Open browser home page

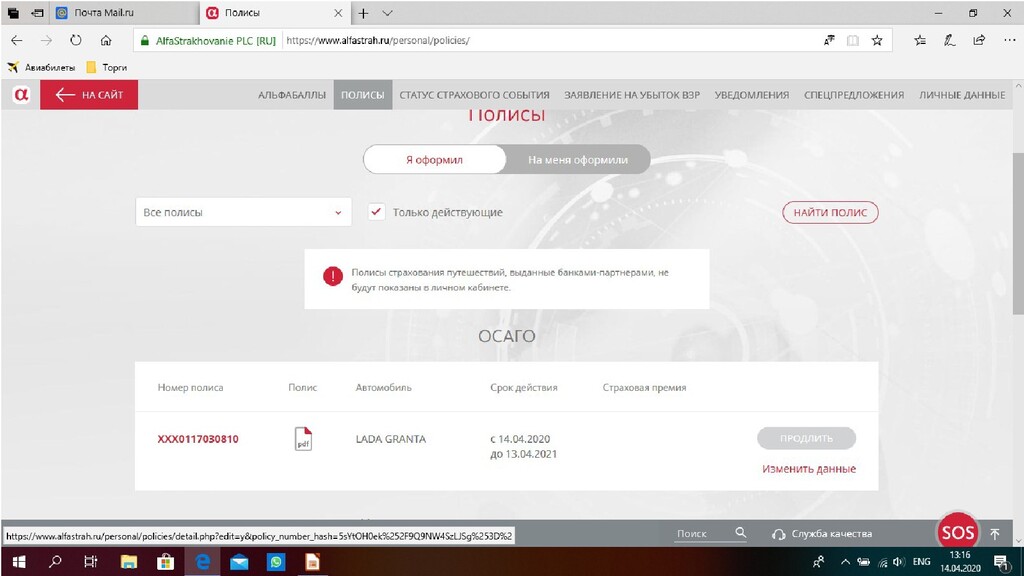(106, 40)
